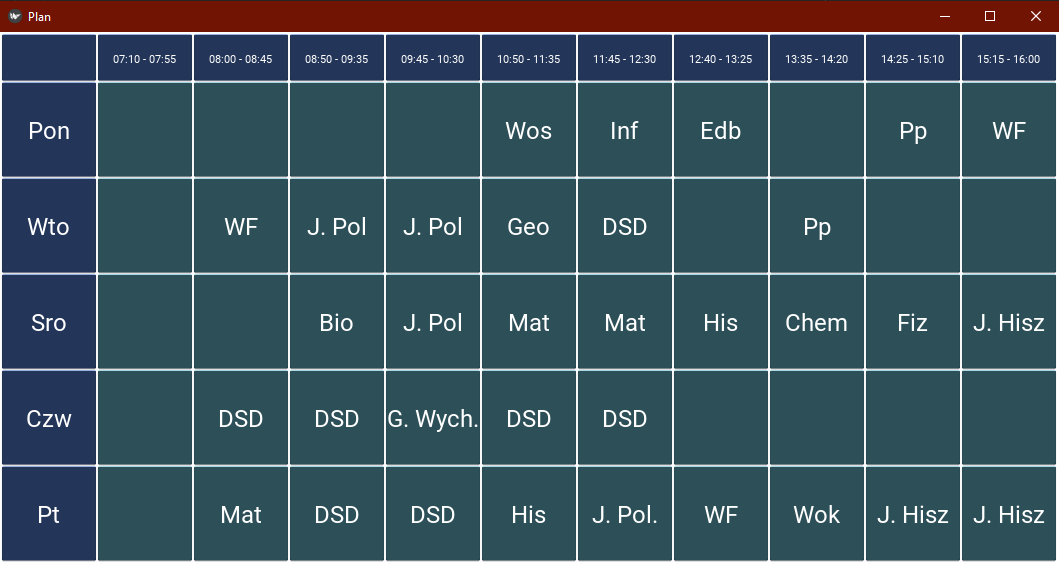The image size is (1059, 562).
Task: Click the empty Monday 07:10 slot
Action: coord(145,130)
